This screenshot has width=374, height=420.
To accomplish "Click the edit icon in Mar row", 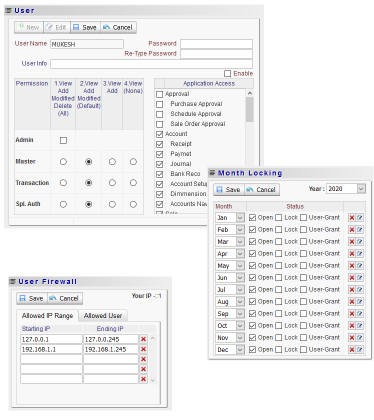I will point(359,242).
